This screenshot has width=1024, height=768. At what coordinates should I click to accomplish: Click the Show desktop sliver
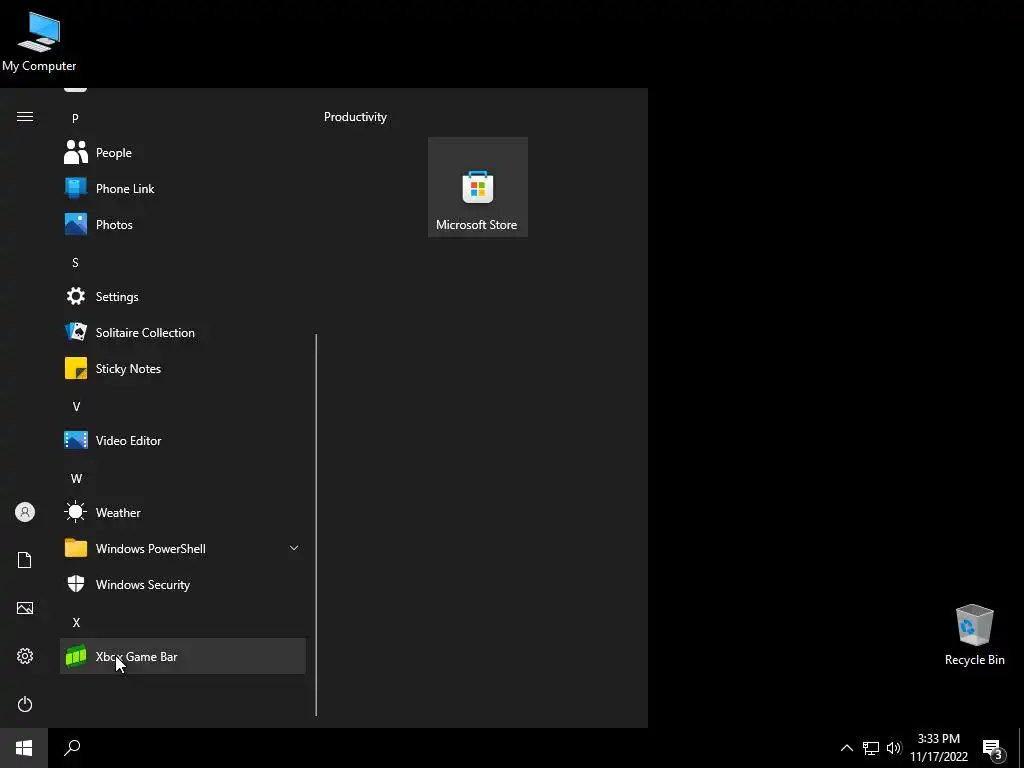(x=1021, y=748)
